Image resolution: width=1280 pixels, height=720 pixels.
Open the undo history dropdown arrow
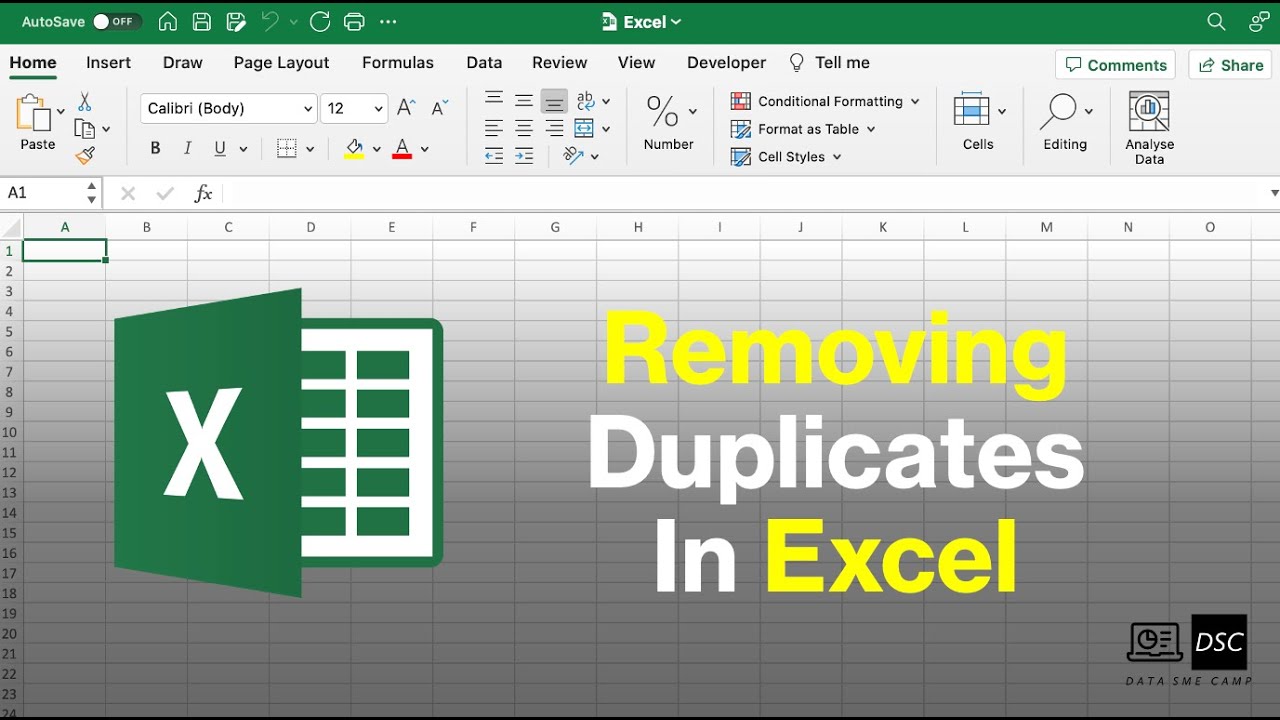(x=293, y=22)
